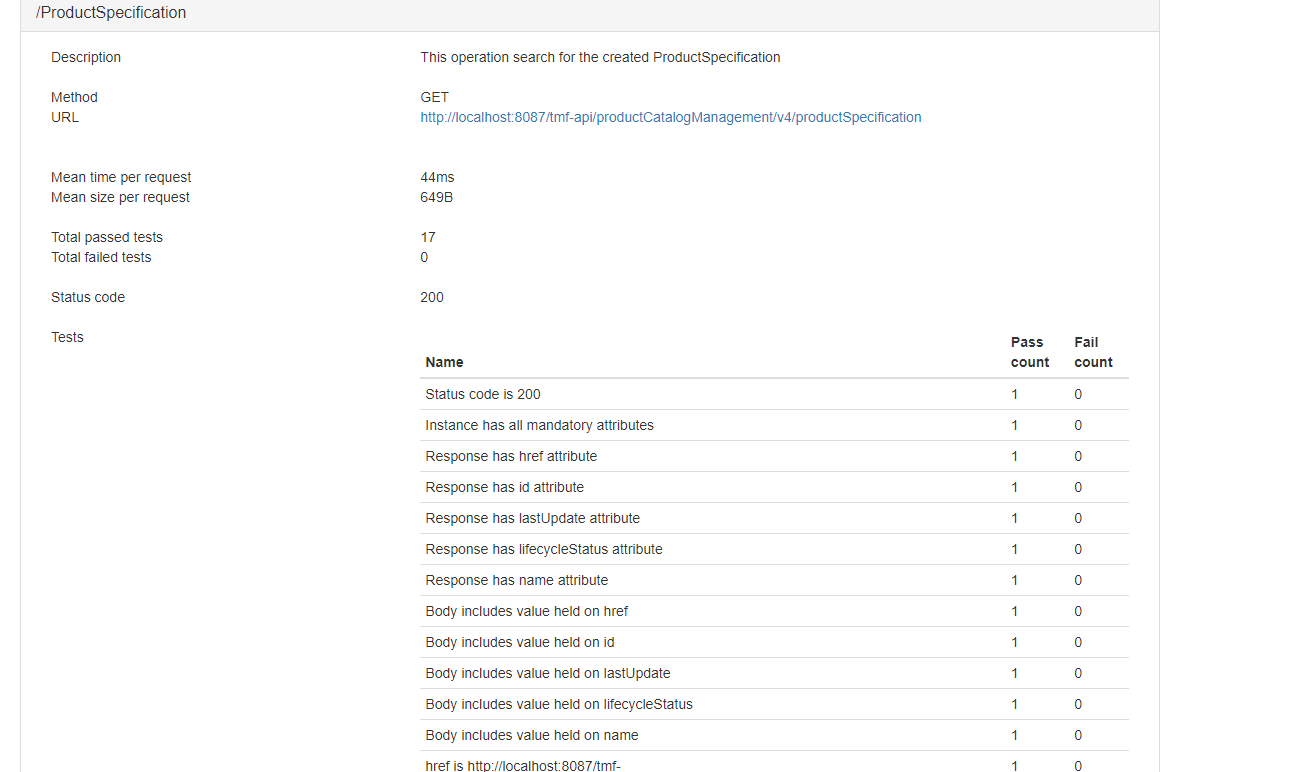Screen dimensions: 1301x772
Task: Select the 'Instance has all mandatory attributes' row
Action: (540, 425)
